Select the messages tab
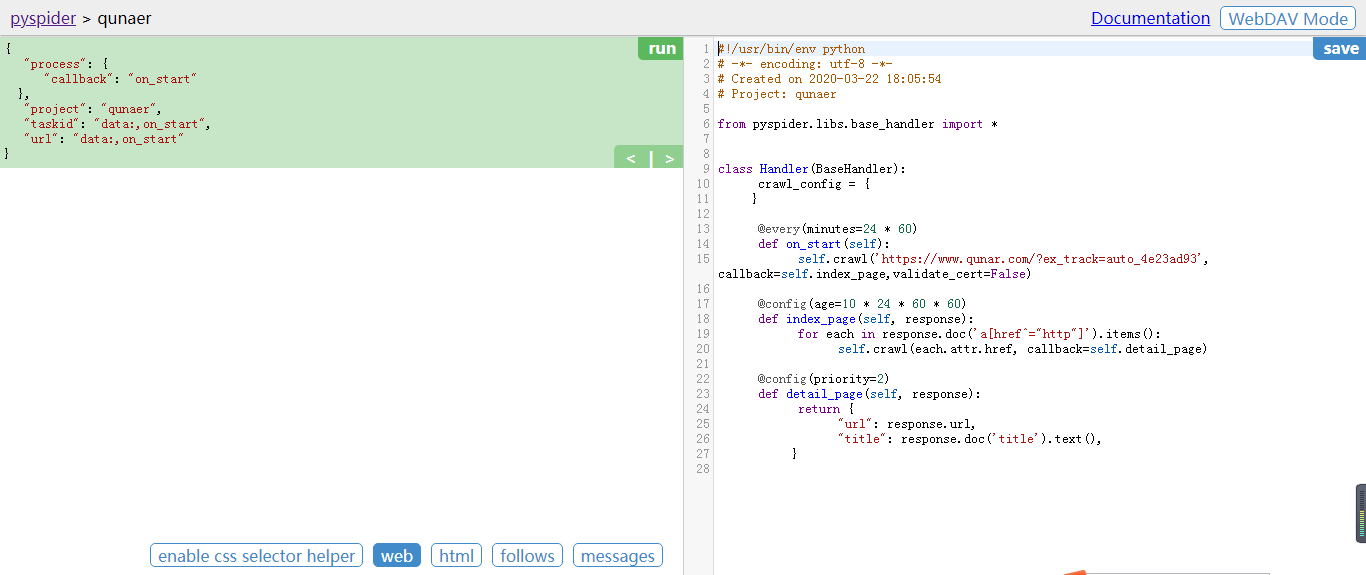The image size is (1366, 575). (618, 556)
